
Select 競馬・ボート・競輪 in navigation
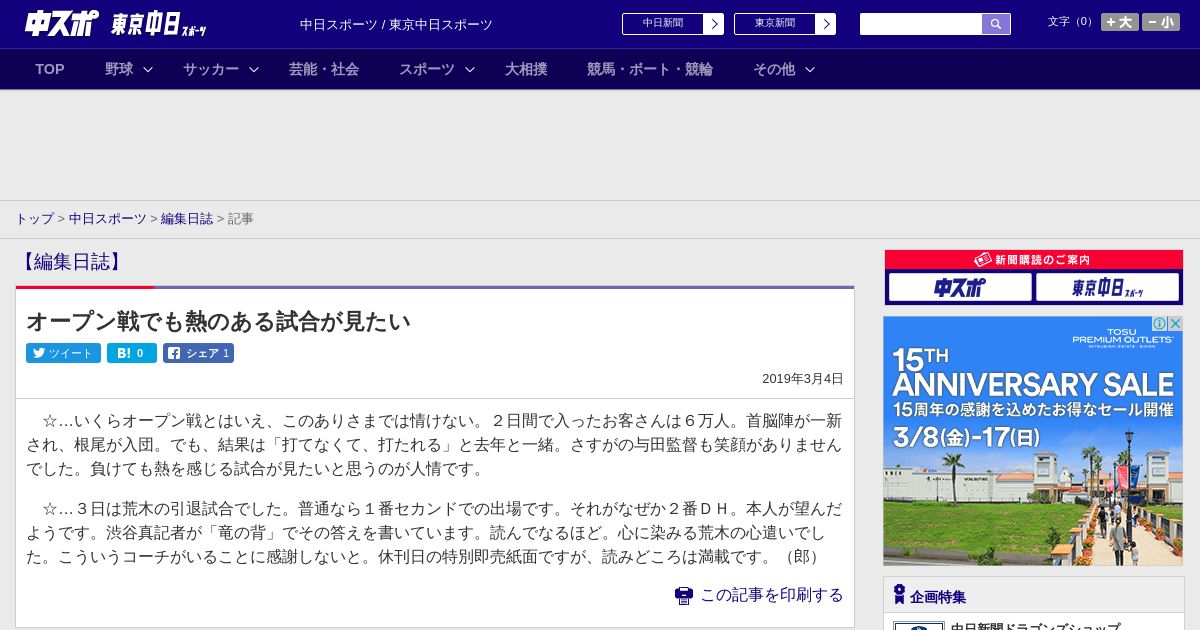coord(650,69)
